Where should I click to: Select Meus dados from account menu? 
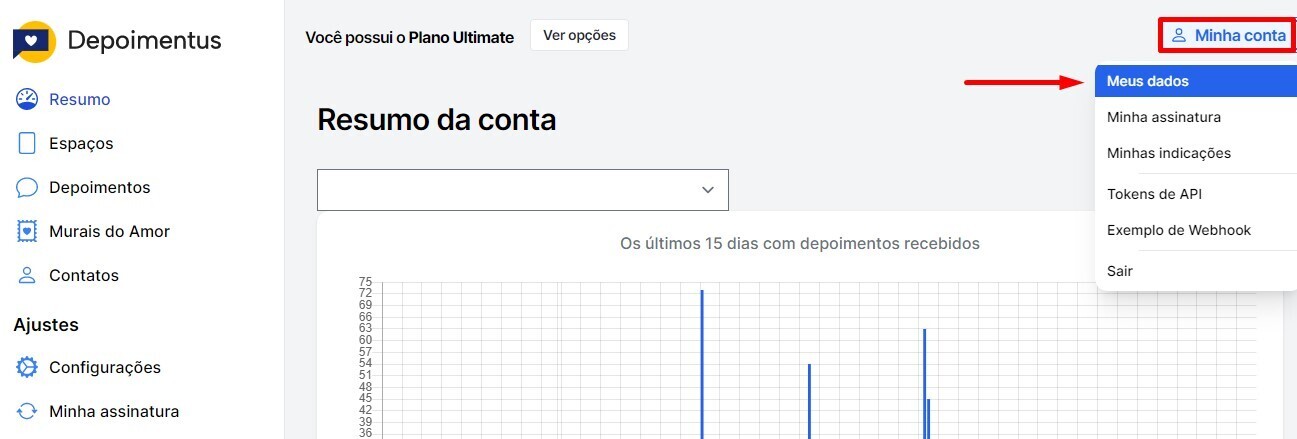[1147, 81]
